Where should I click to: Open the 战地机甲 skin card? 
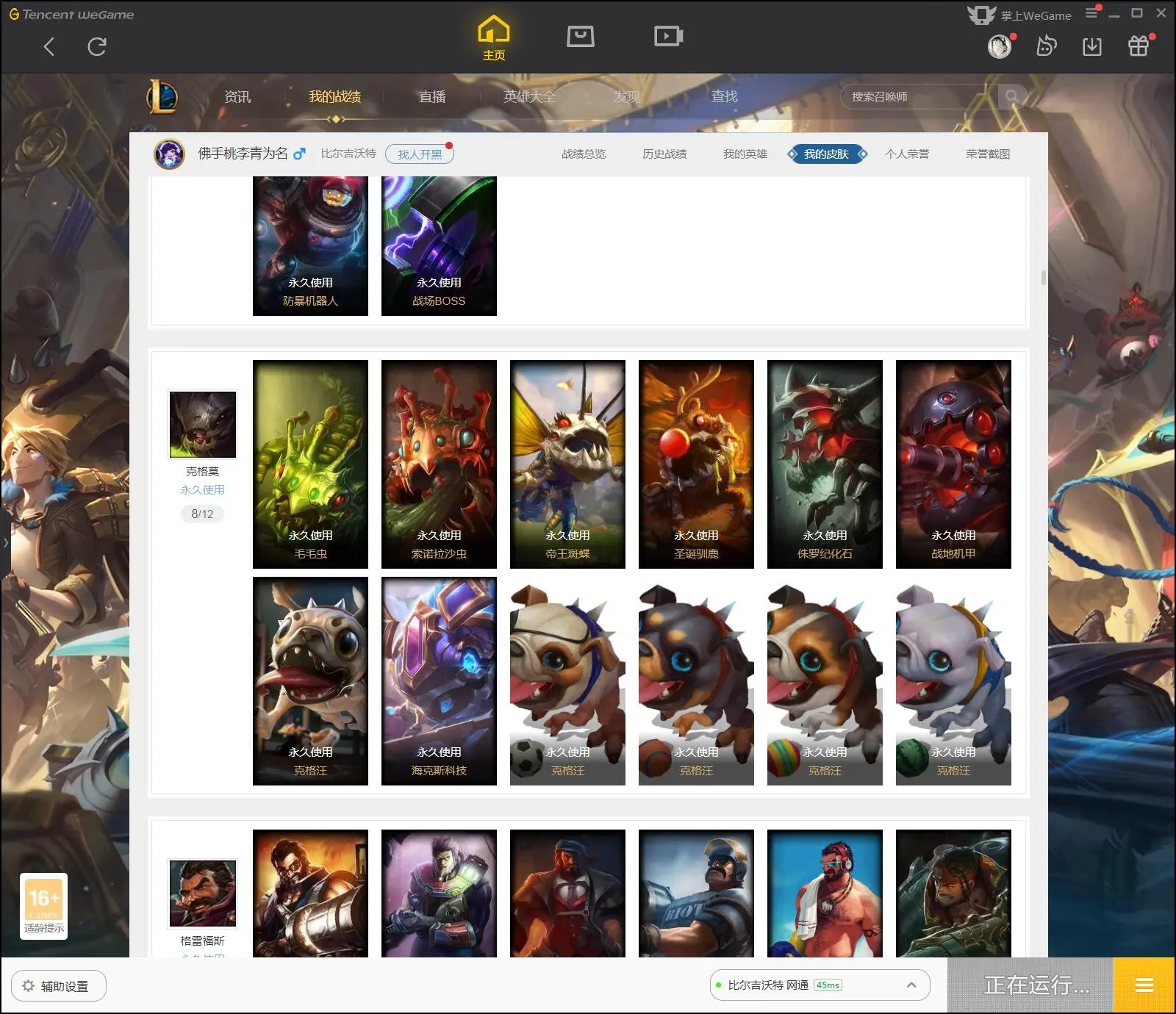[x=953, y=464]
